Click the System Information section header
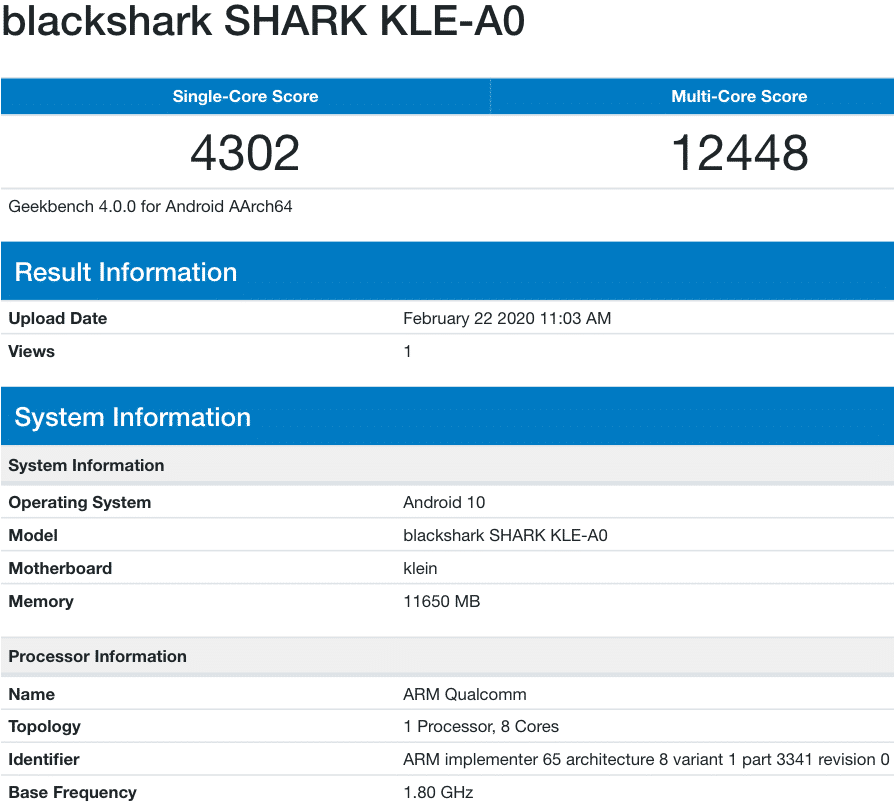 (134, 416)
